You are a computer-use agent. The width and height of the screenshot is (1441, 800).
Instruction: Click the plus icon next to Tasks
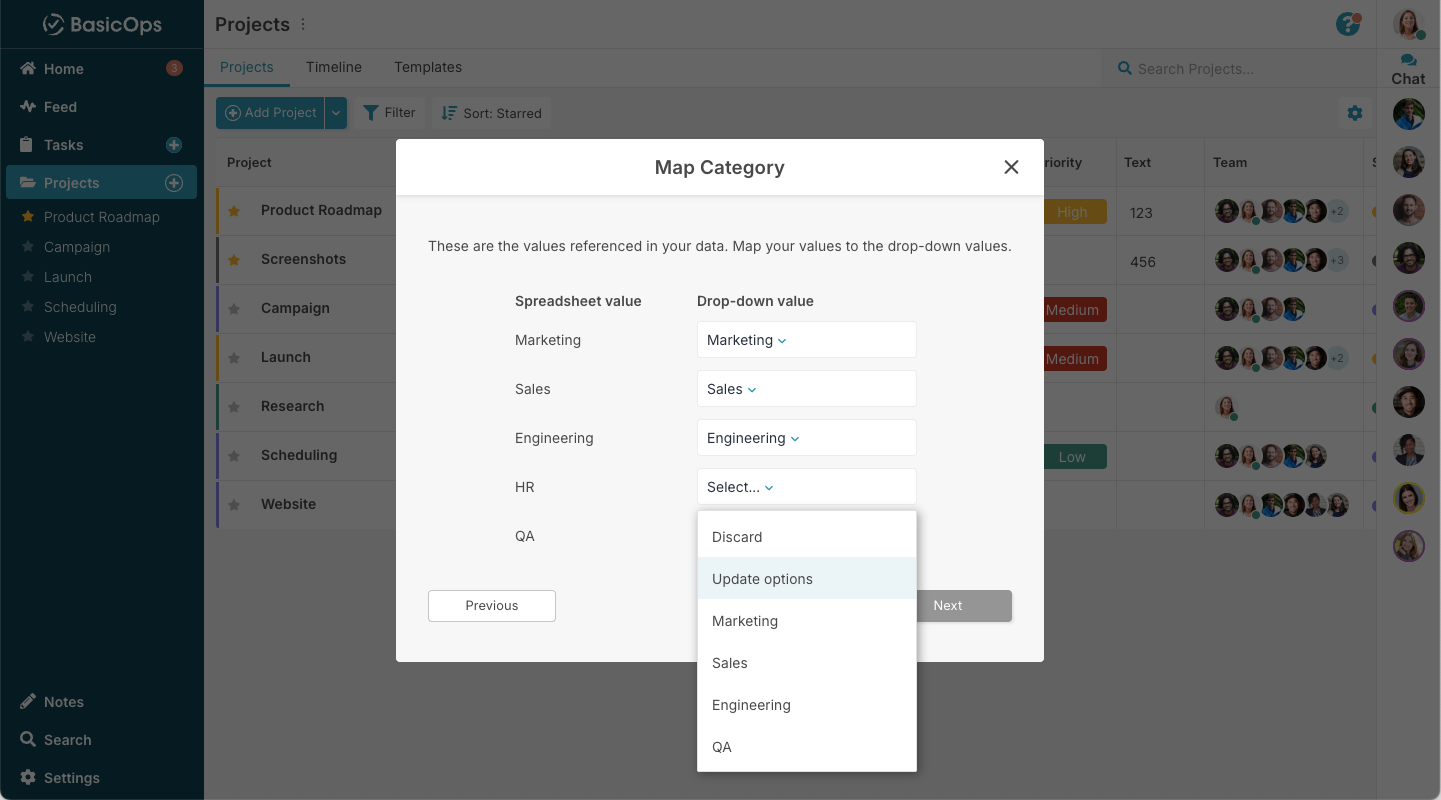173,145
